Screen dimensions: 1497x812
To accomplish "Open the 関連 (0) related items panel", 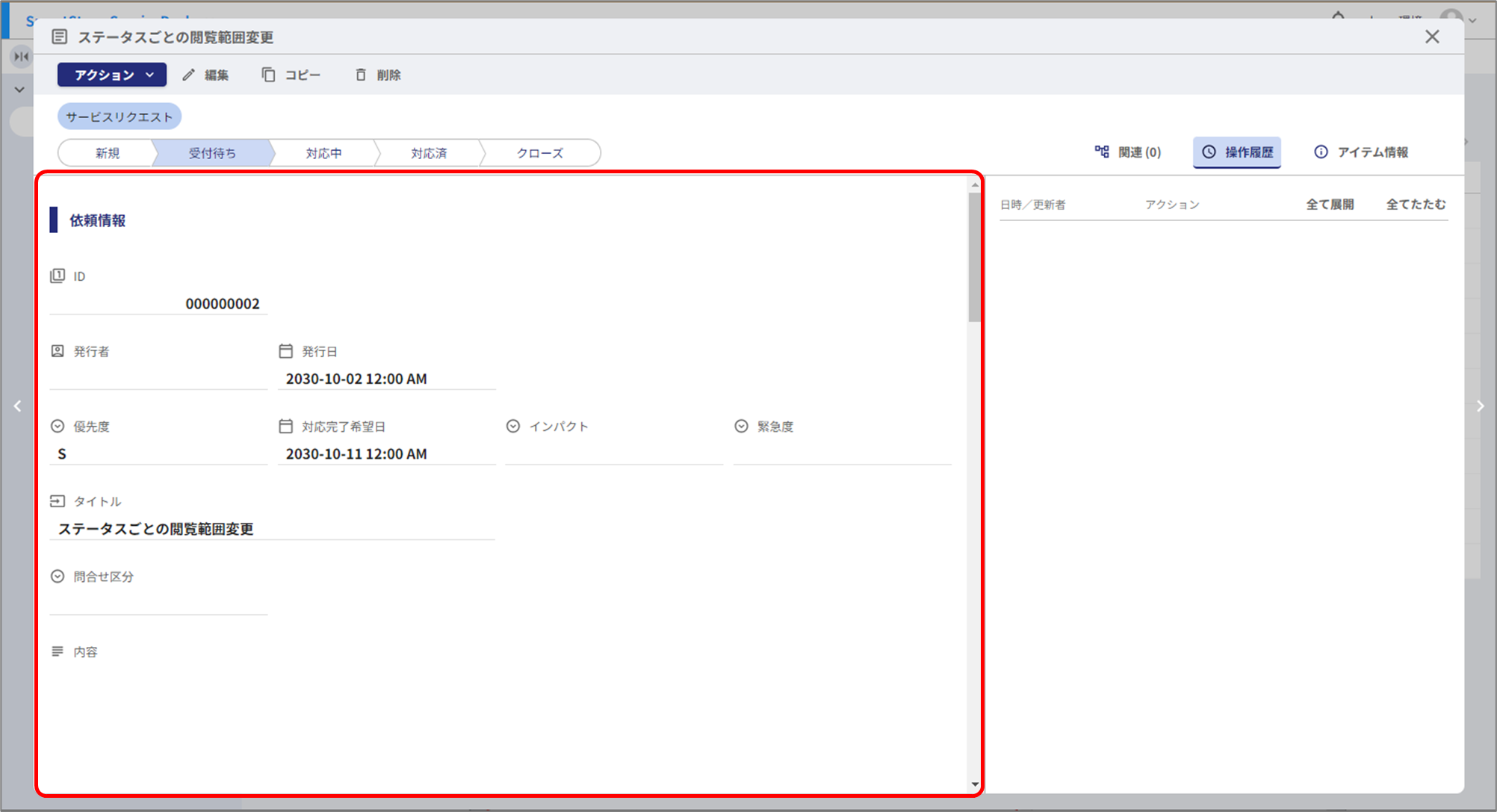I will click(x=1128, y=152).
